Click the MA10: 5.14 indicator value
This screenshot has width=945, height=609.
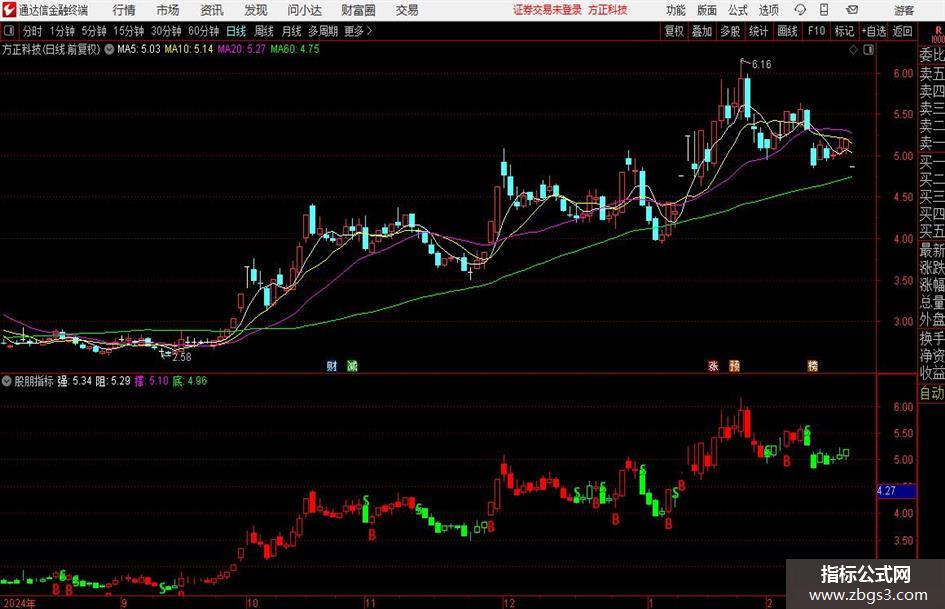click(189, 49)
